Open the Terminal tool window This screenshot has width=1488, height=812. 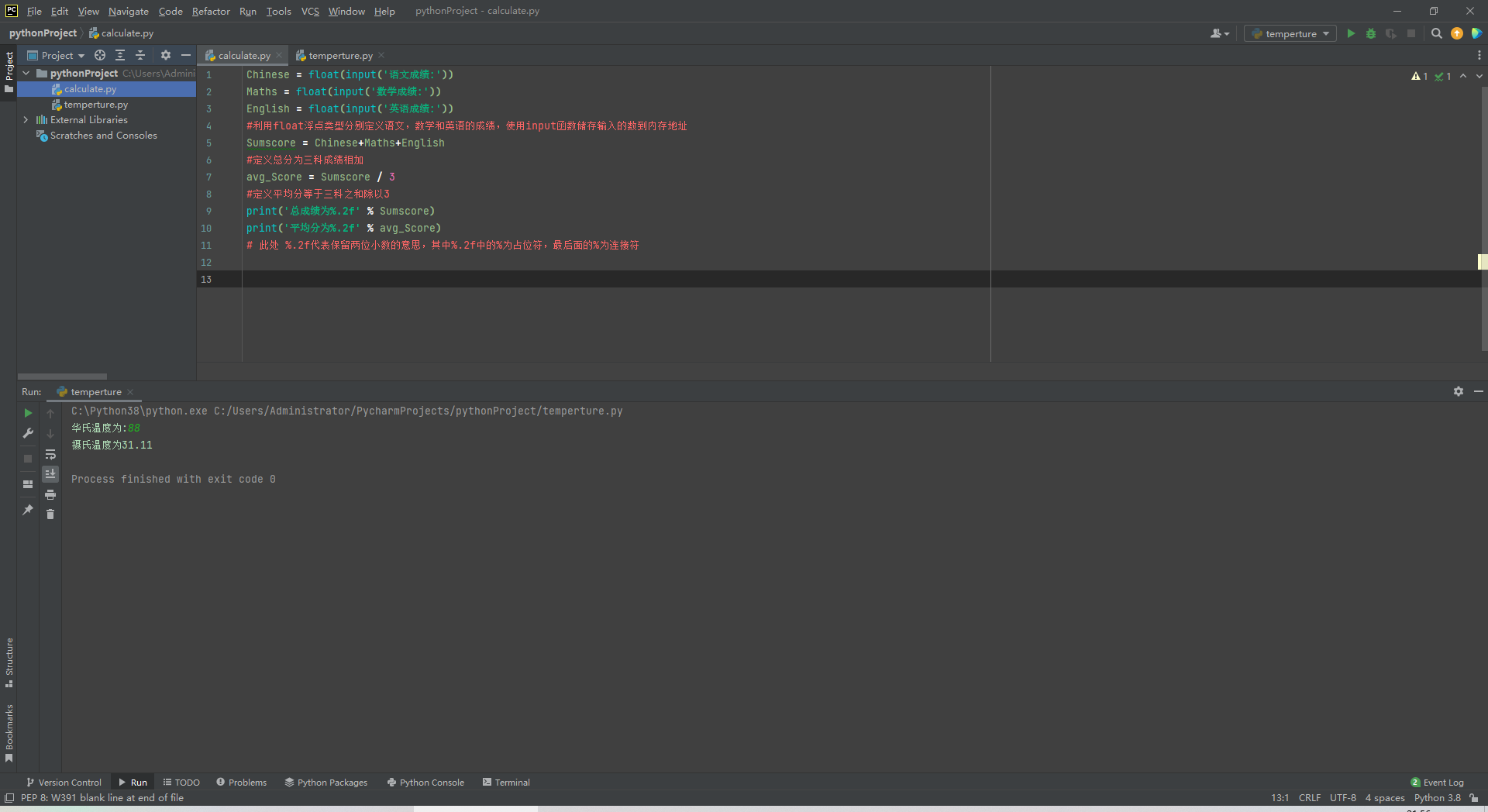[506, 782]
